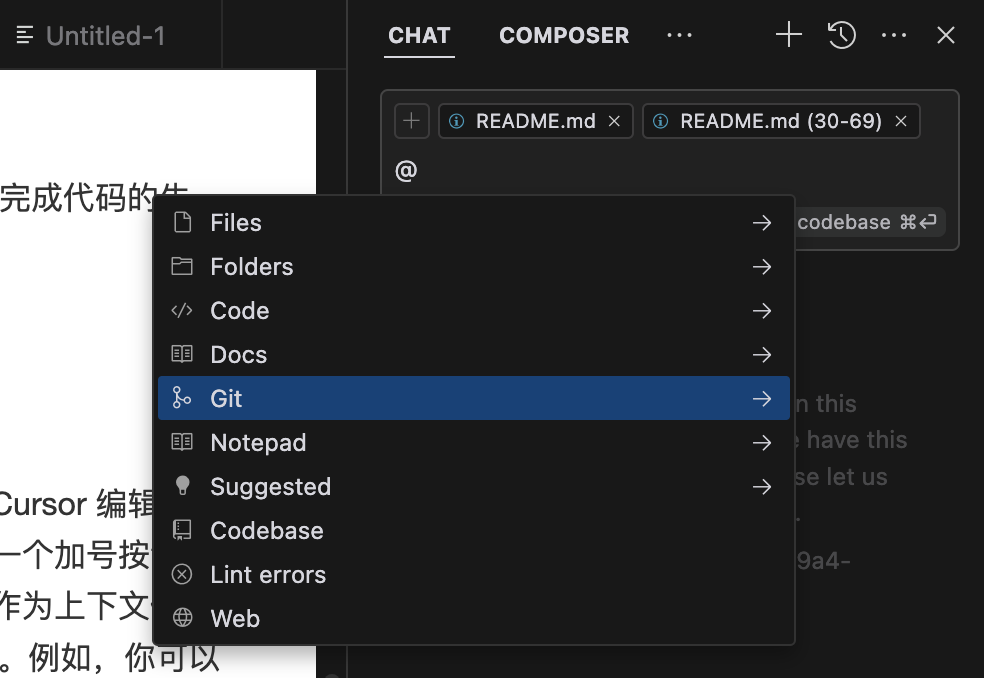Select Git from the mention menu

tap(474, 398)
